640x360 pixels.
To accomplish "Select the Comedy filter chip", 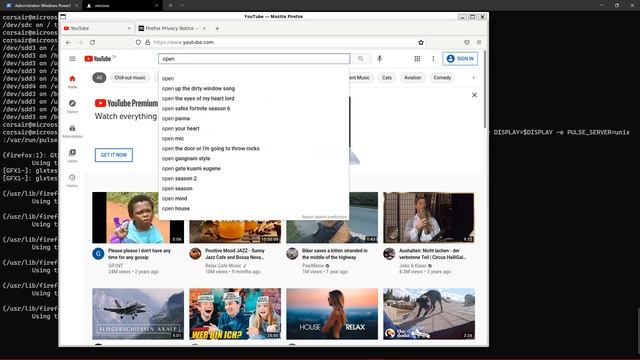I will coord(442,78).
